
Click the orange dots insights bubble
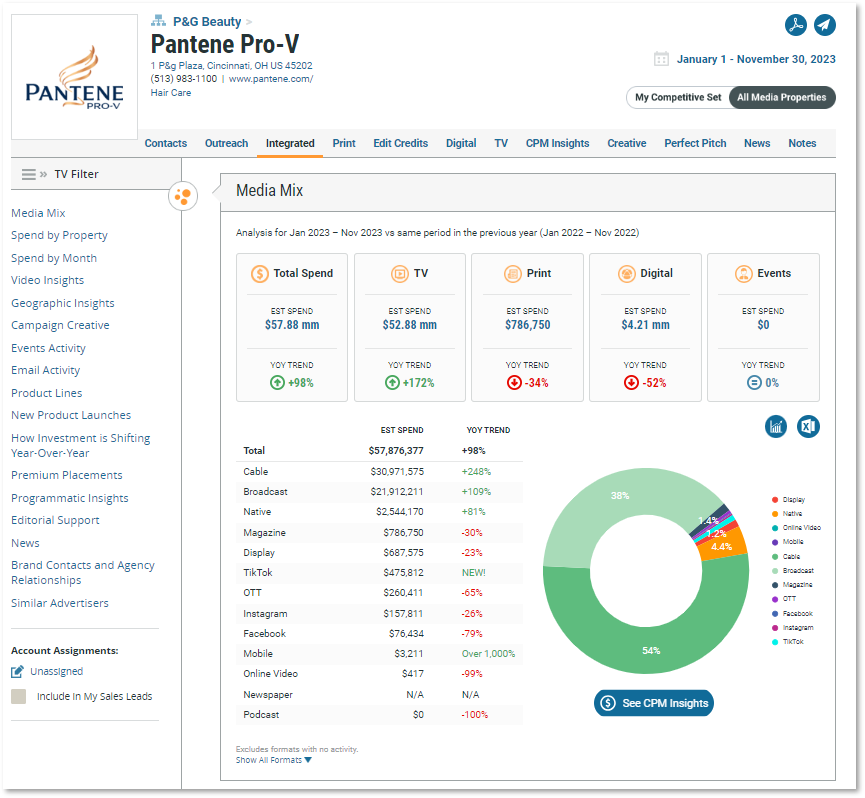[183, 196]
